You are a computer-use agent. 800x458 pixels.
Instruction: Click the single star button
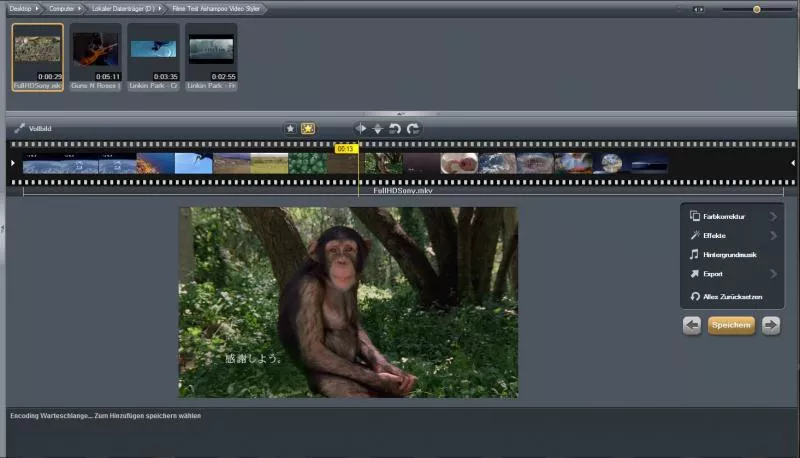click(x=290, y=129)
